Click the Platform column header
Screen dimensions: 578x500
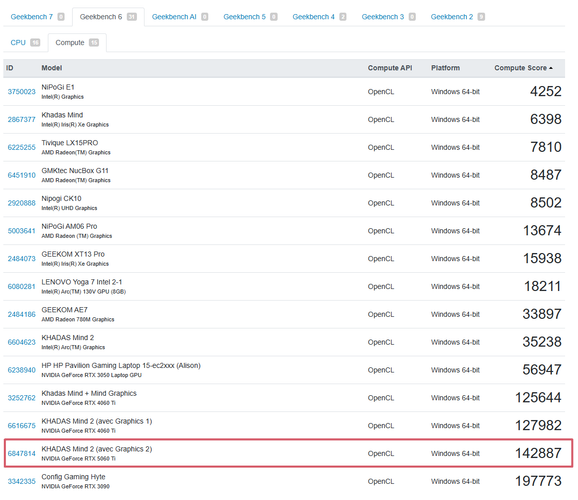click(x=445, y=68)
